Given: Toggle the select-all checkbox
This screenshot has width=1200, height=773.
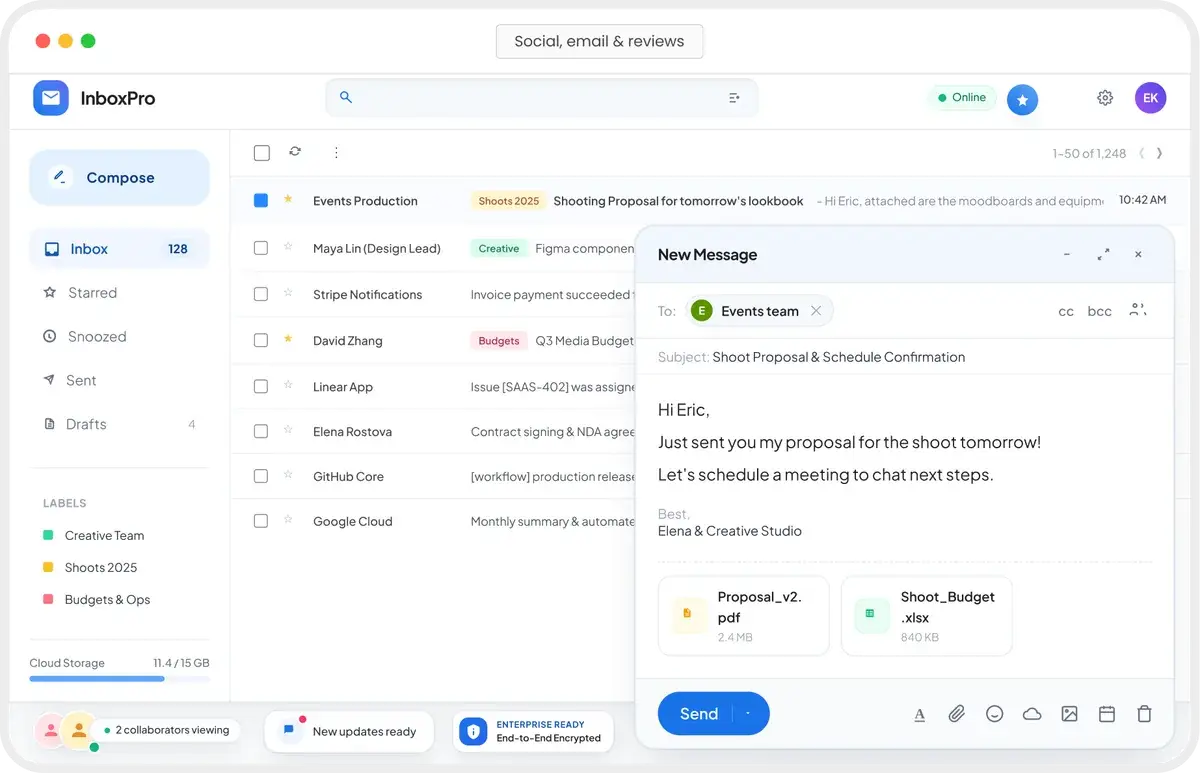Looking at the screenshot, I should click(x=262, y=153).
